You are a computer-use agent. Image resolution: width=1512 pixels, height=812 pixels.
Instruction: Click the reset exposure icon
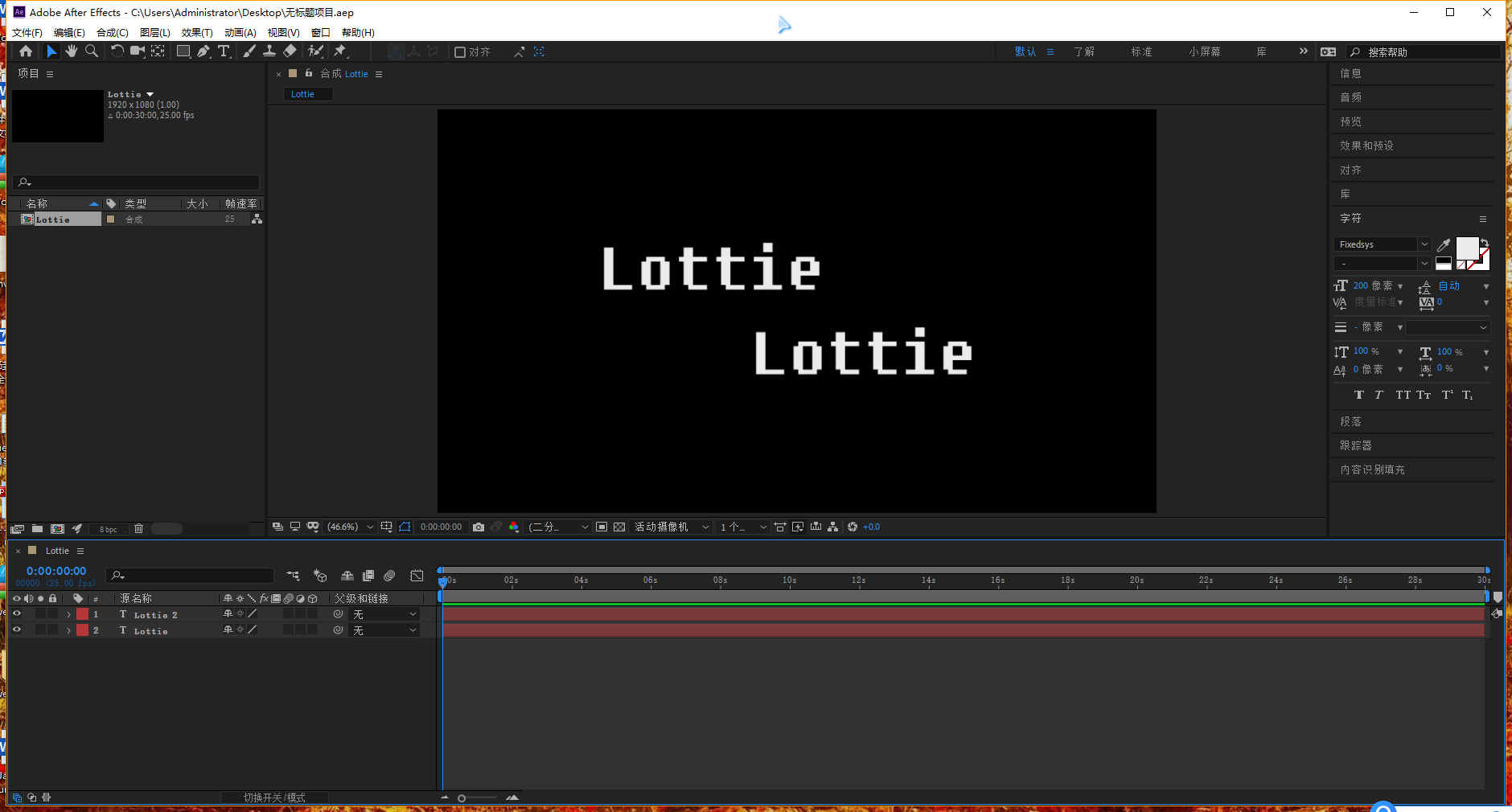coord(853,527)
